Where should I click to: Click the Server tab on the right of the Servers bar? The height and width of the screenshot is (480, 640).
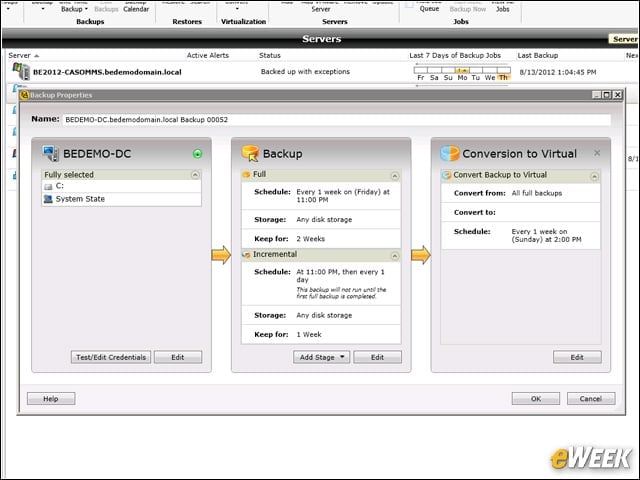coord(624,39)
